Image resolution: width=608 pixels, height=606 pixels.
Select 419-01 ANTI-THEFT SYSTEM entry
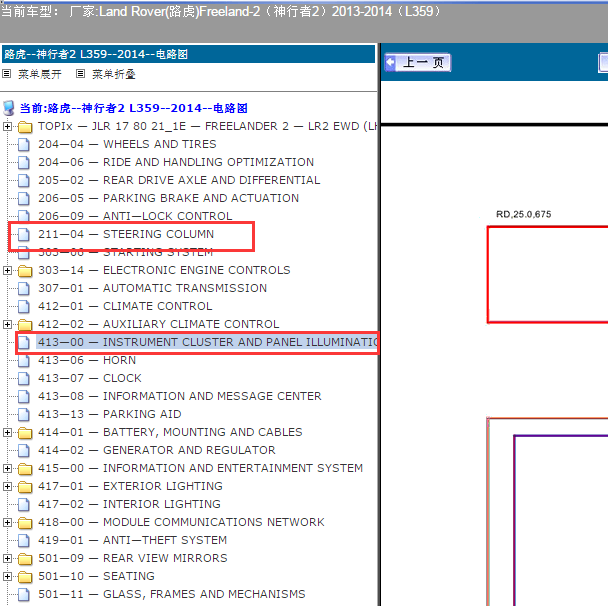tap(133, 540)
